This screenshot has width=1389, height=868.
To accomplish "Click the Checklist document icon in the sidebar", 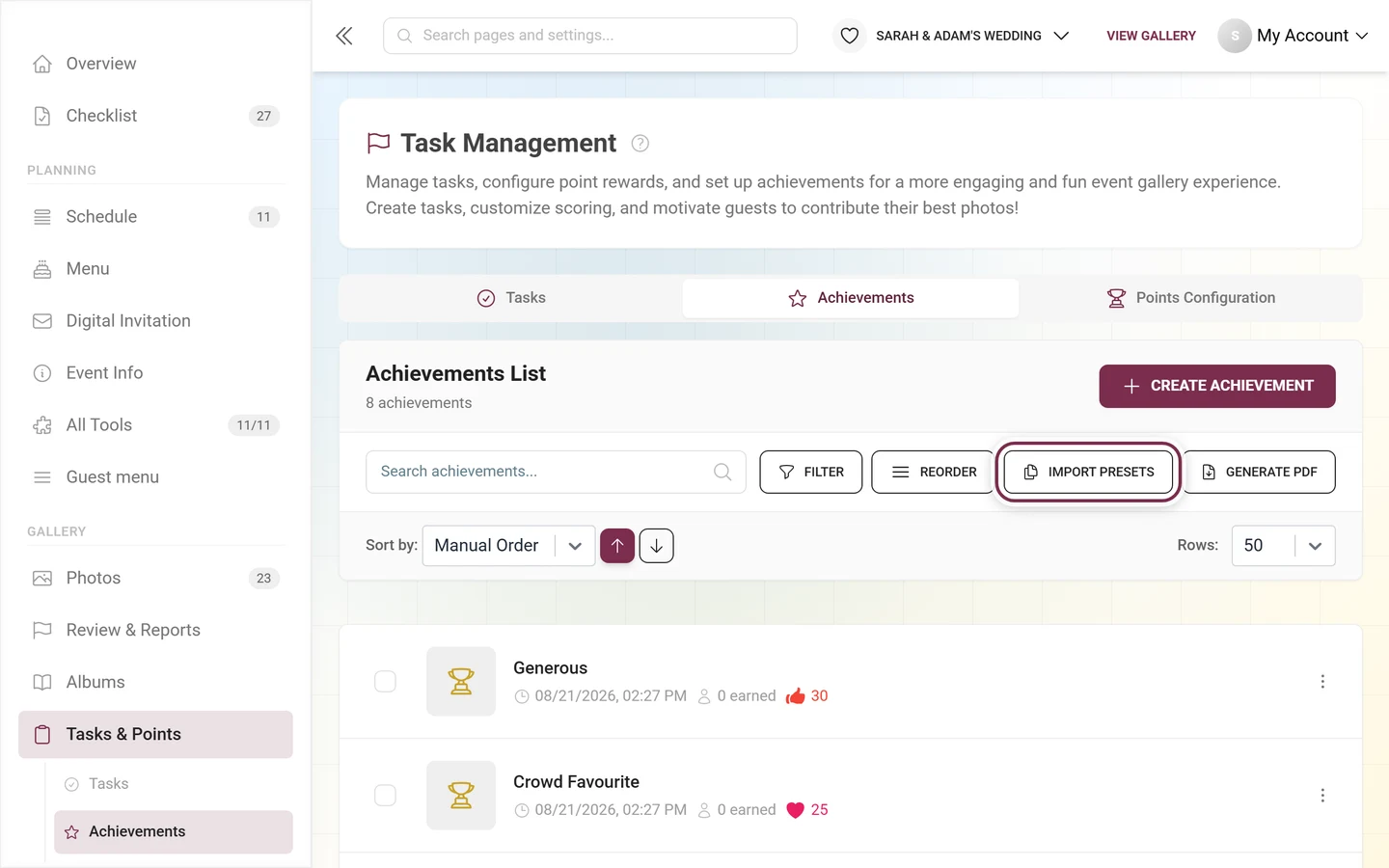I will [42, 116].
